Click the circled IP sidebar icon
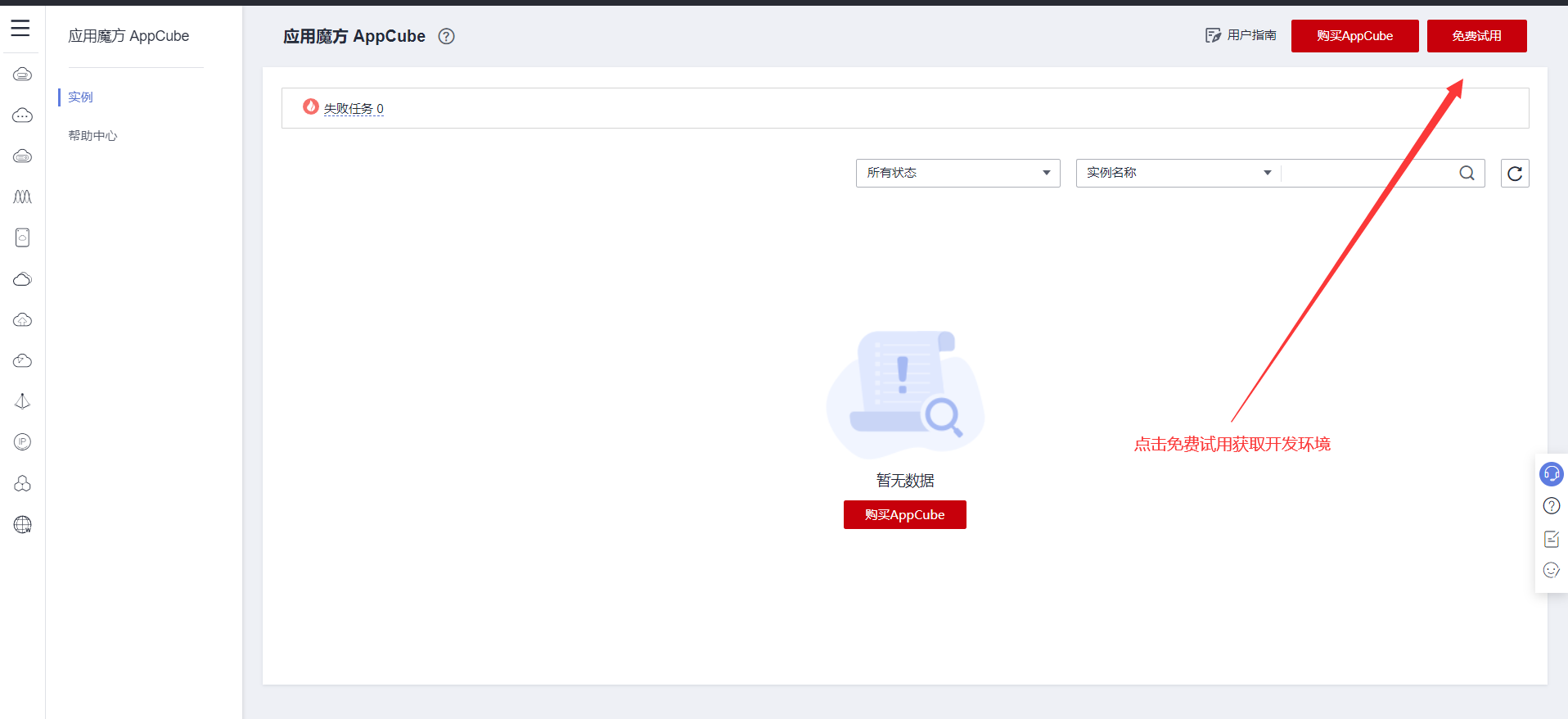 (23, 442)
